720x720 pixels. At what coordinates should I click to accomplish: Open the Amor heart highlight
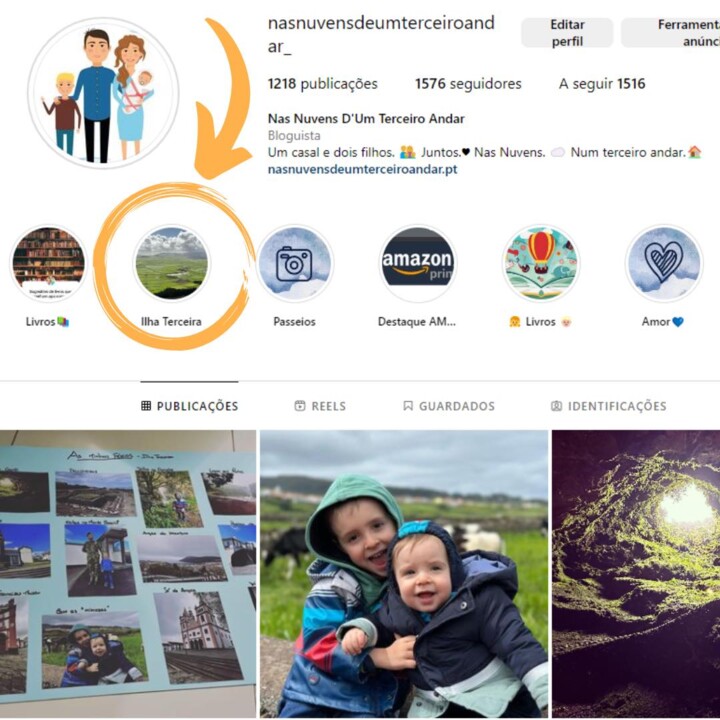pyautogui.click(x=664, y=263)
